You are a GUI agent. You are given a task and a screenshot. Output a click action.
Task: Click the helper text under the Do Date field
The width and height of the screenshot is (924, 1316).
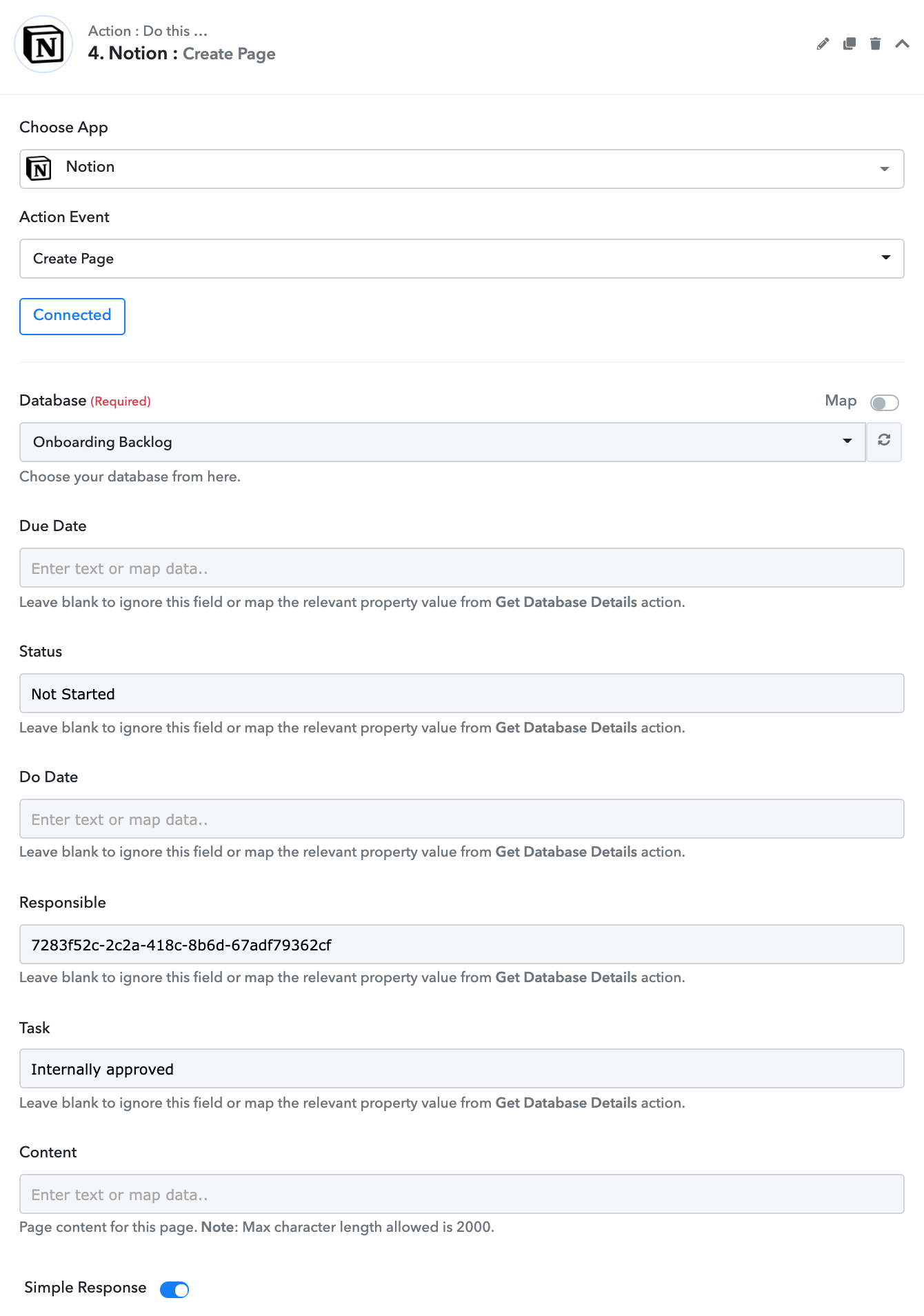[352, 852]
